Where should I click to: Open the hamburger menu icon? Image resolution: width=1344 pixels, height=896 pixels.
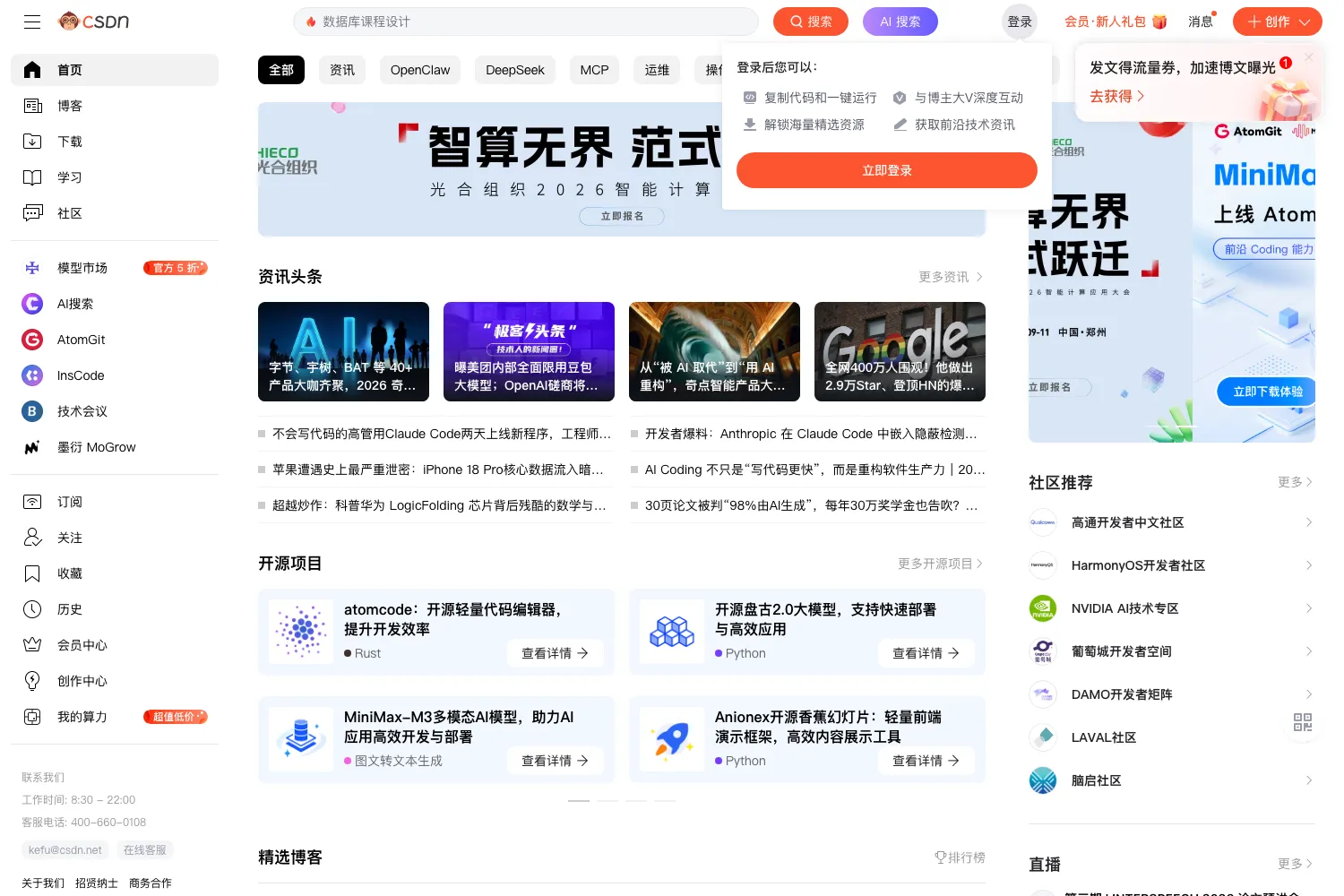click(x=32, y=22)
